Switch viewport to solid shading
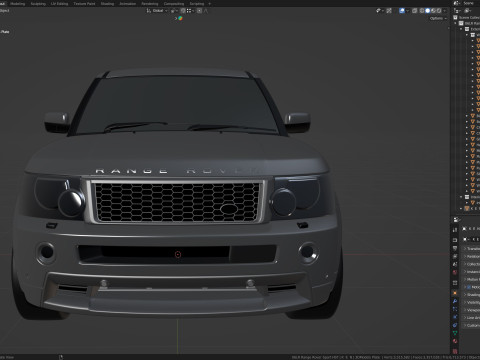 427,11
